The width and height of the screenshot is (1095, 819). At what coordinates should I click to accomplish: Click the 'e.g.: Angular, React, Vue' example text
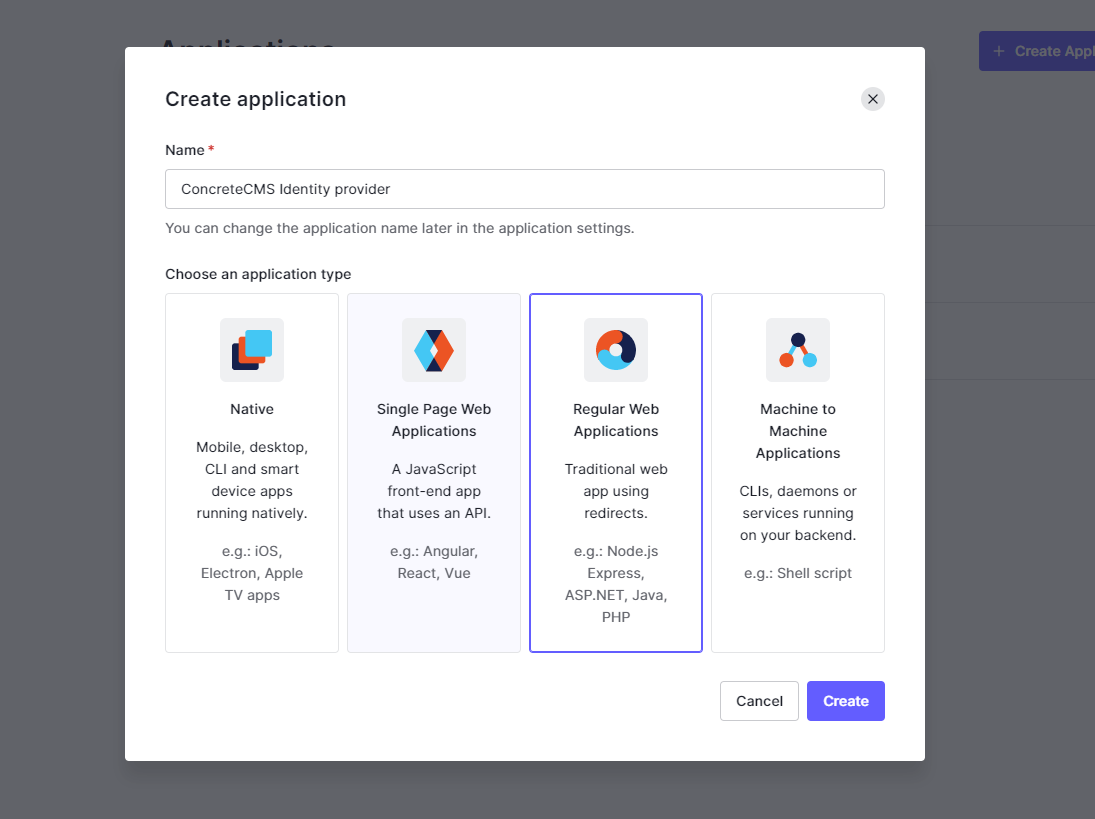[x=434, y=562]
